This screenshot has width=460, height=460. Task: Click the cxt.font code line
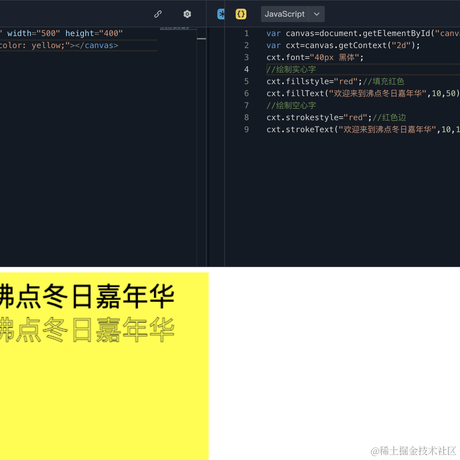point(315,57)
